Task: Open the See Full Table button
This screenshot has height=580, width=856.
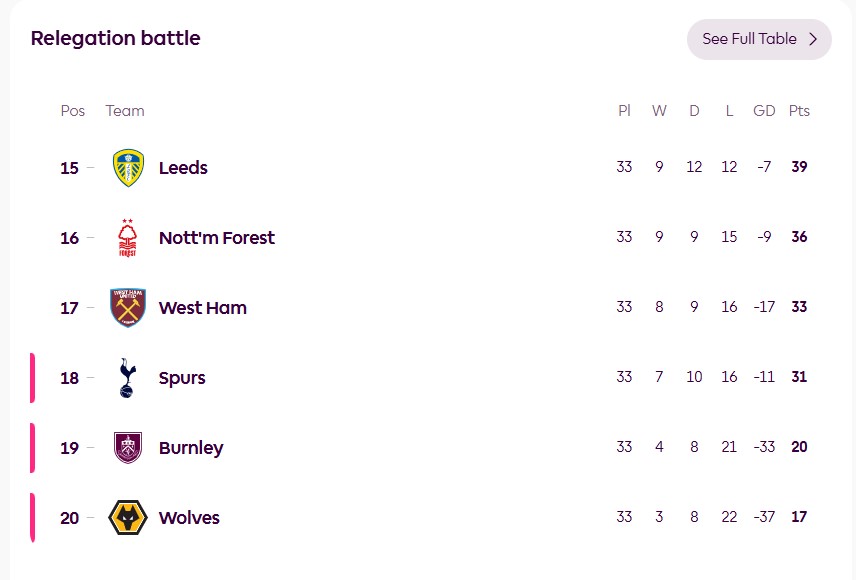Action: click(750, 39)
